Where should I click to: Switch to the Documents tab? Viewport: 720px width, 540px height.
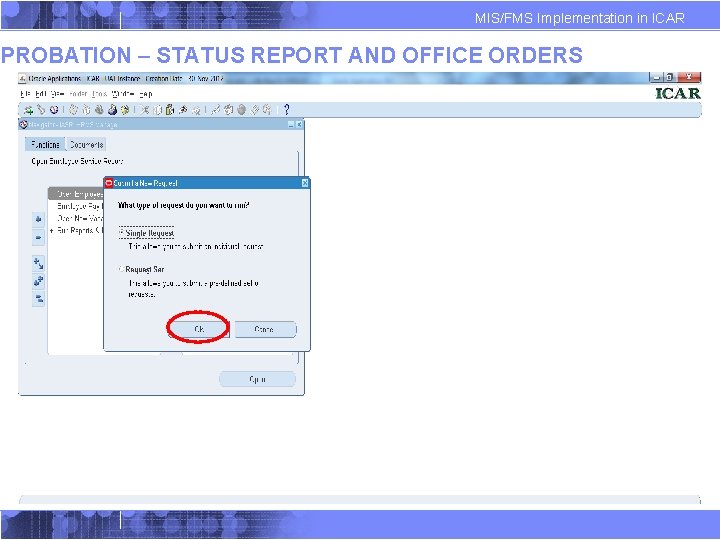(x=86, y=144)
